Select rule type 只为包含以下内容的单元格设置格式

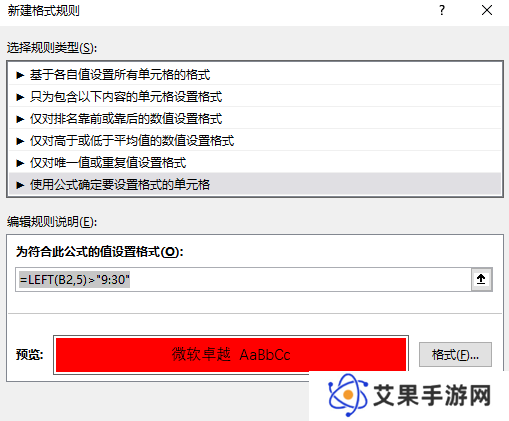tap(255, 97)
